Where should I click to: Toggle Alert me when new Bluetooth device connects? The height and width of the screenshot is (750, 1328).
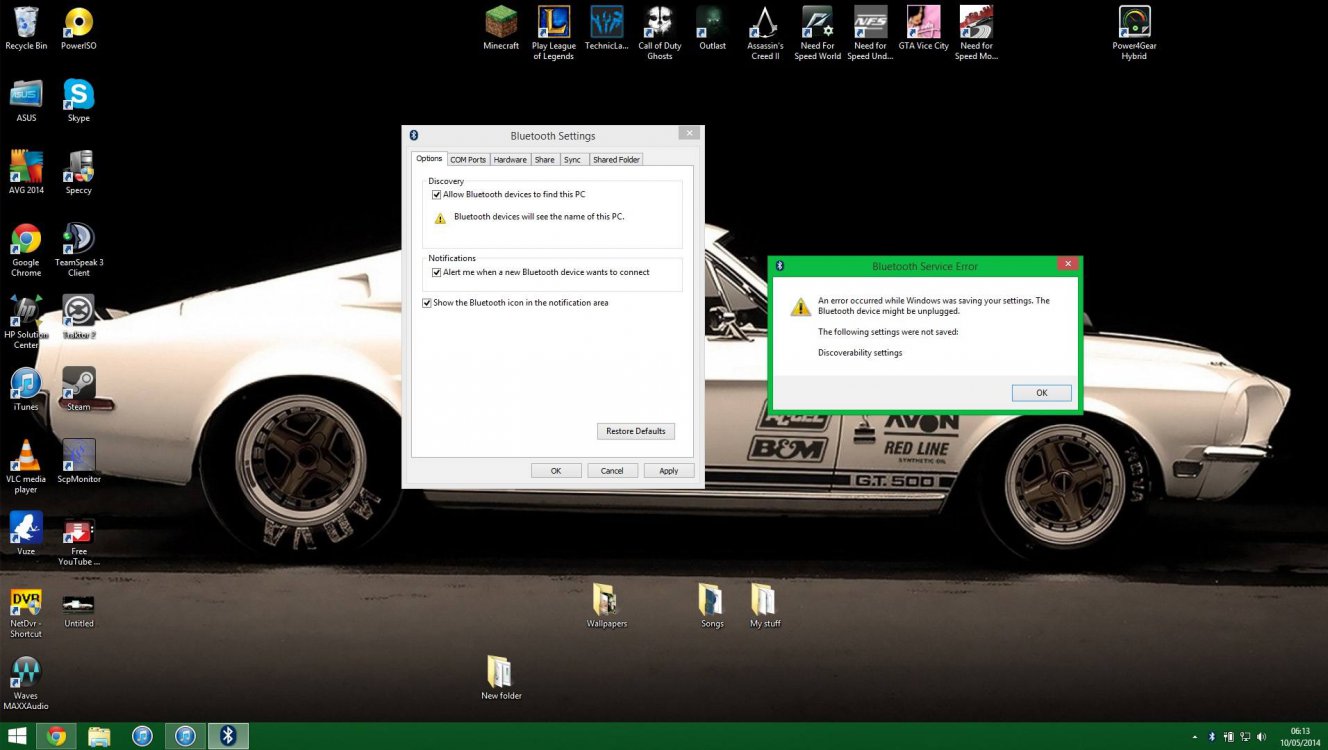coord(436,272)
